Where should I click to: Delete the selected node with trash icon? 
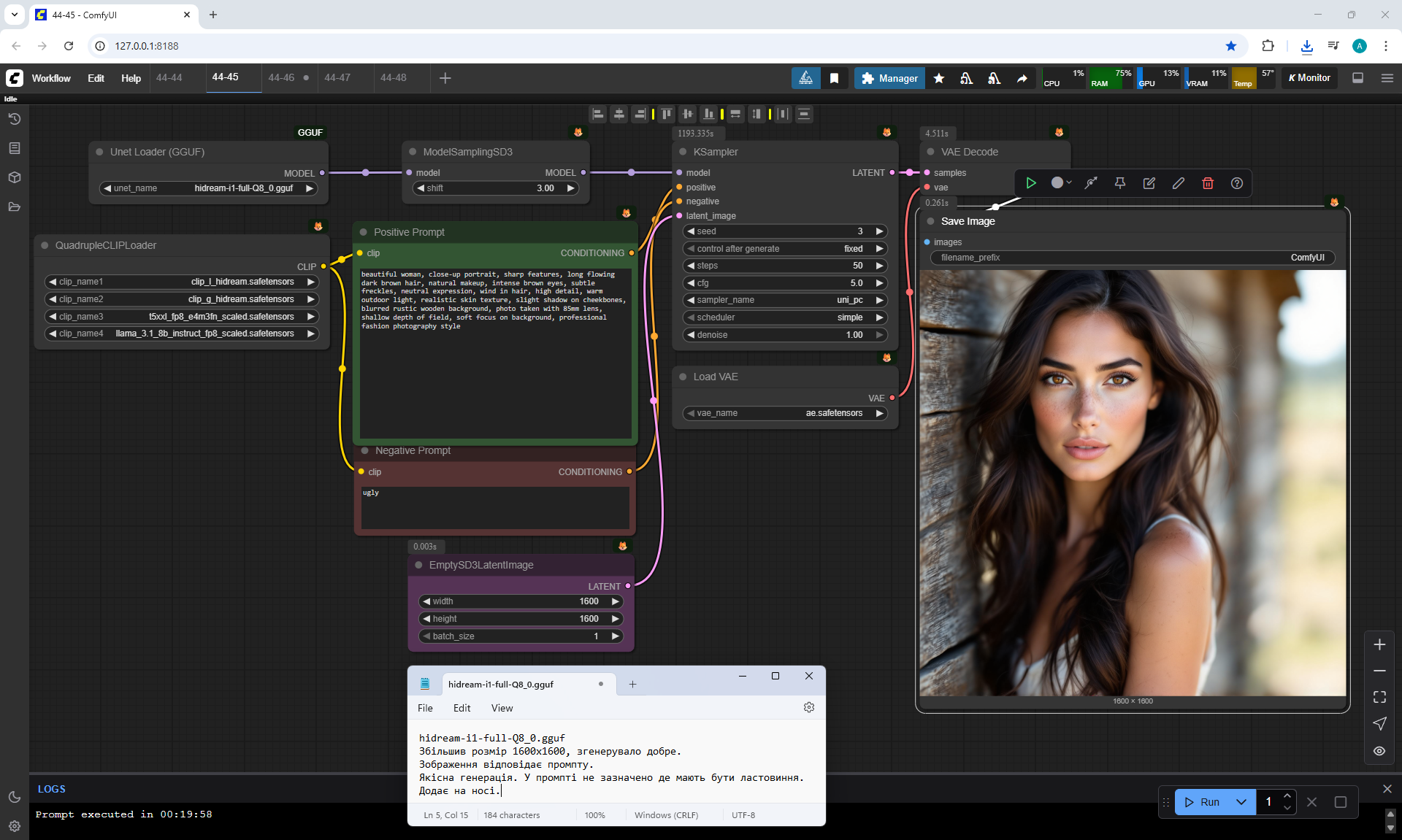point(1207,183)
